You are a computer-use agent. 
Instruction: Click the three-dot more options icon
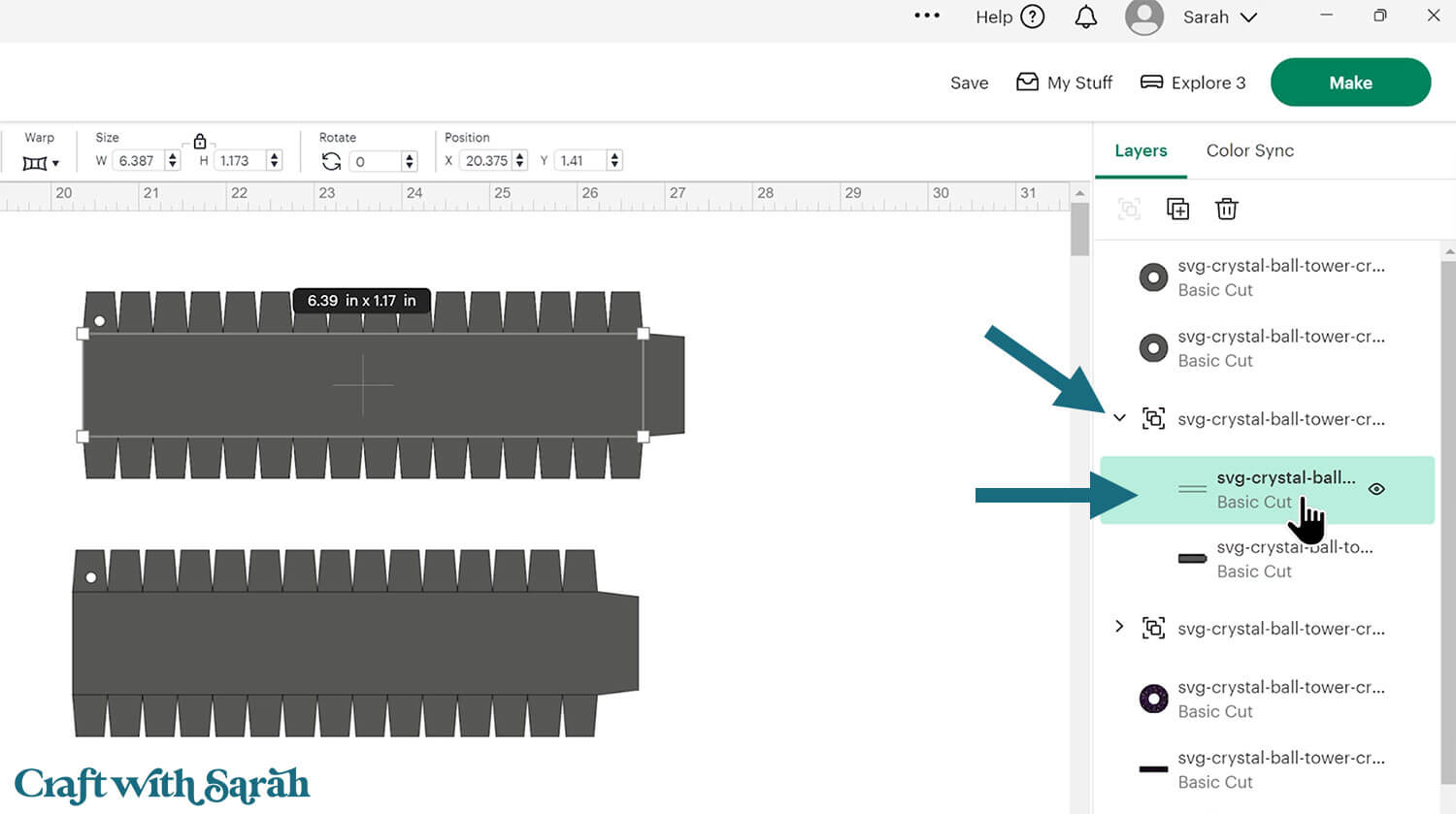(927, 16)
